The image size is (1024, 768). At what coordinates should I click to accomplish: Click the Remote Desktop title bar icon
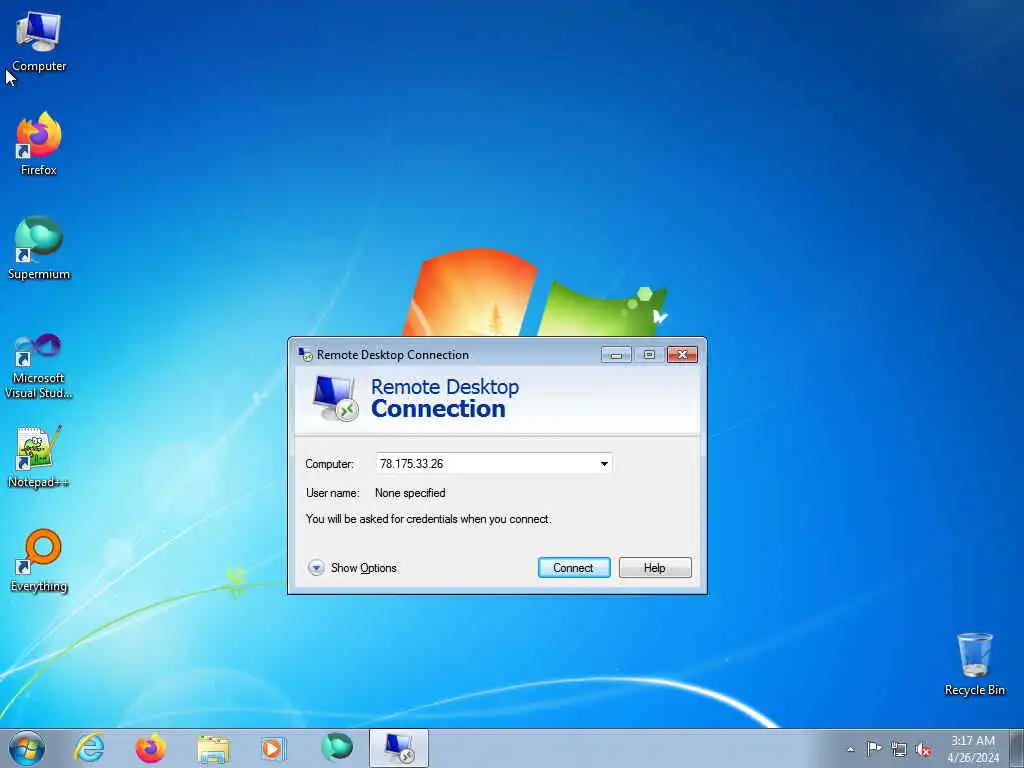(305, 355)
